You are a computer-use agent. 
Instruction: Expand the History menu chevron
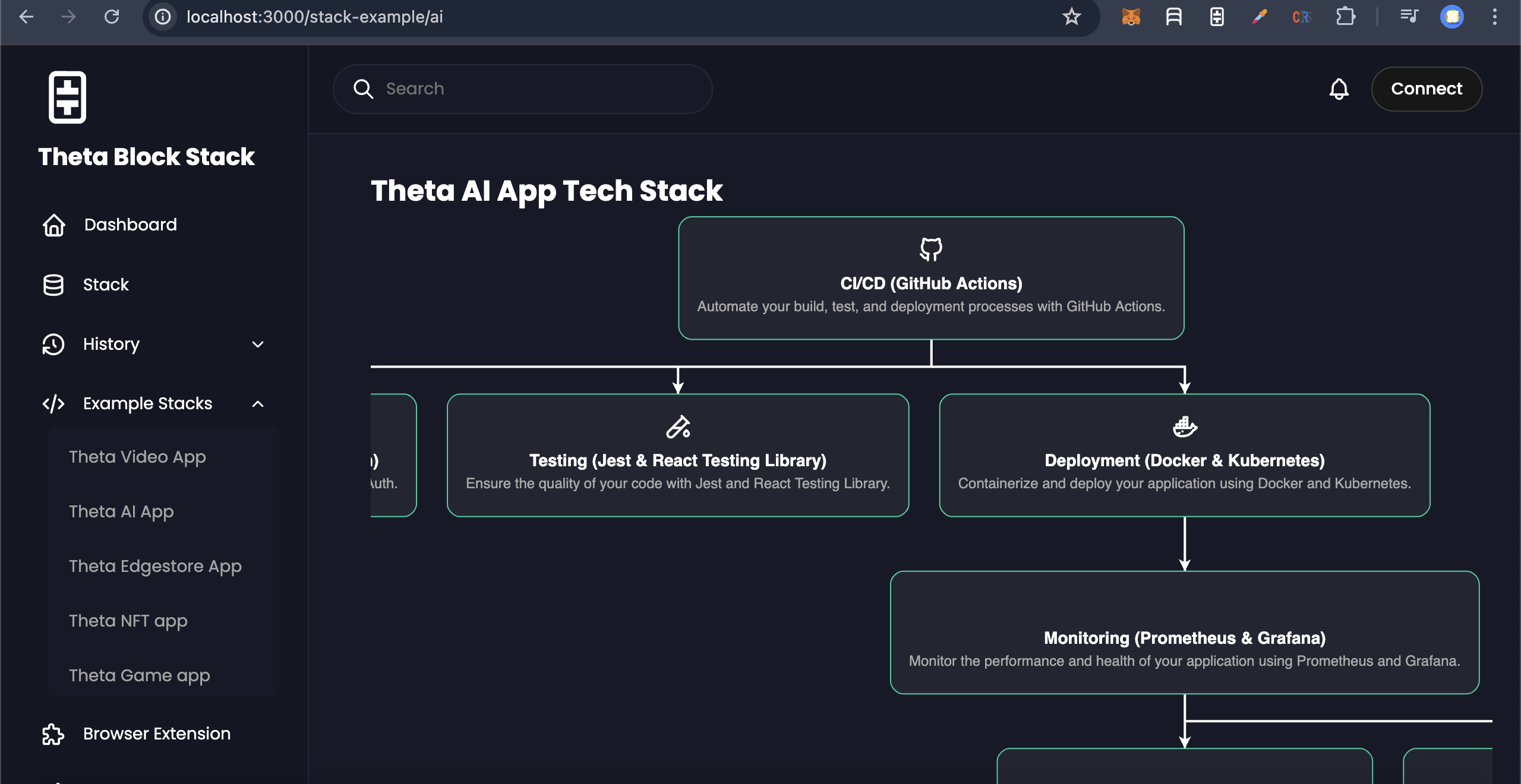(257, 344)
